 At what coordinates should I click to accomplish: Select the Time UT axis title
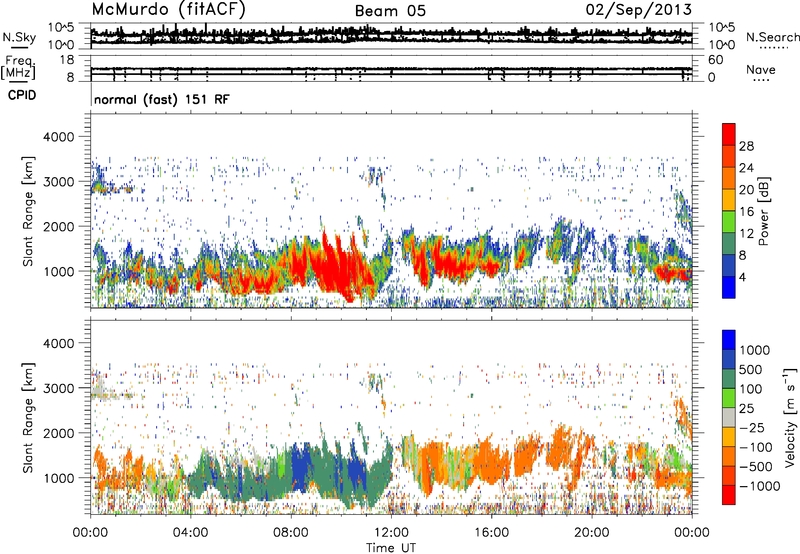(x=391, y=548)
